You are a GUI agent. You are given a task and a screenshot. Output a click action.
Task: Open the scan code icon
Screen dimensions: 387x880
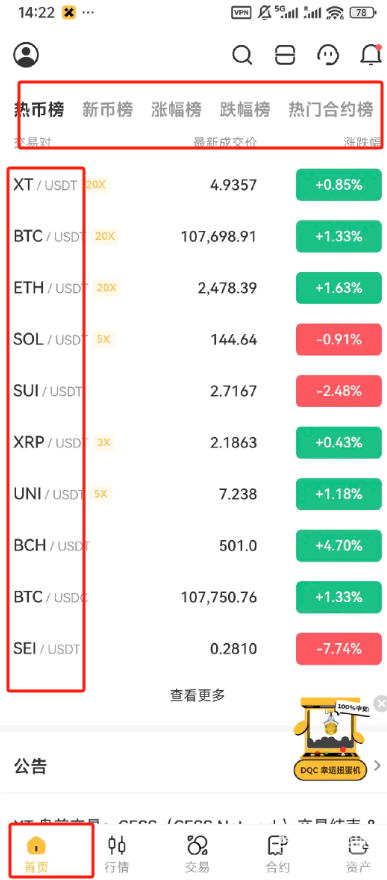pyautogui.click(x=285, y=55)
